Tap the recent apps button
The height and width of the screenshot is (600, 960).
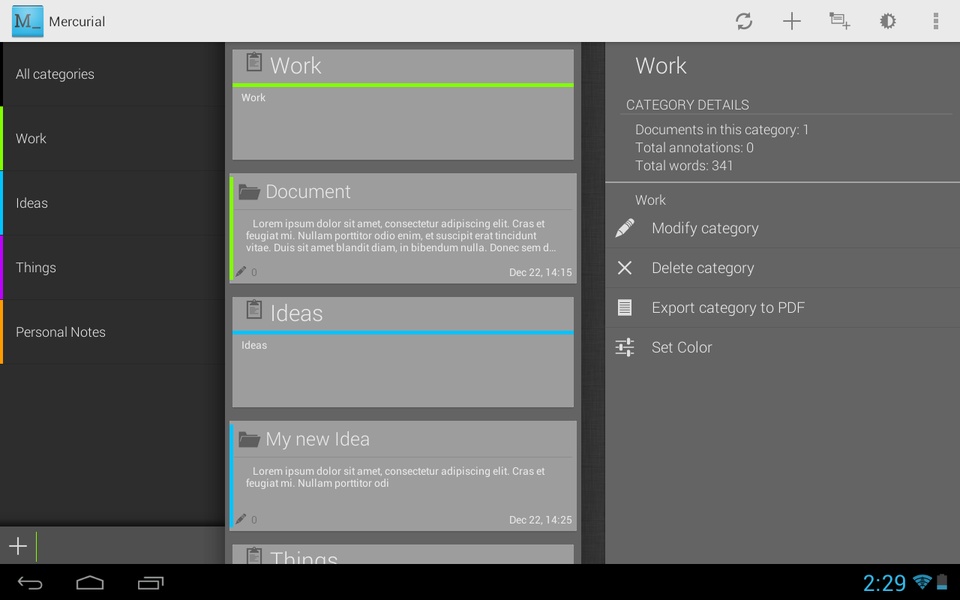[x=151, y=583]
